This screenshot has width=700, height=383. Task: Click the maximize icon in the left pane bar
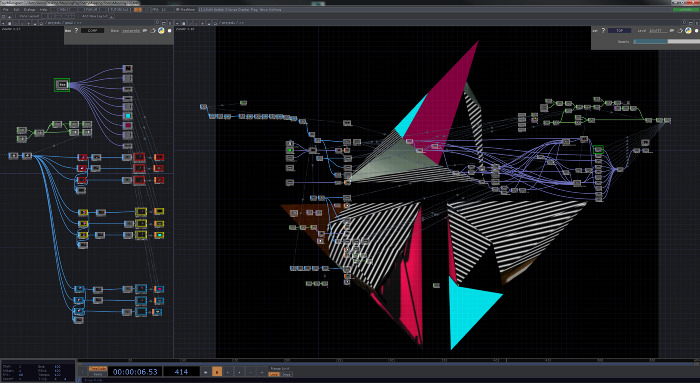(164, 23)
